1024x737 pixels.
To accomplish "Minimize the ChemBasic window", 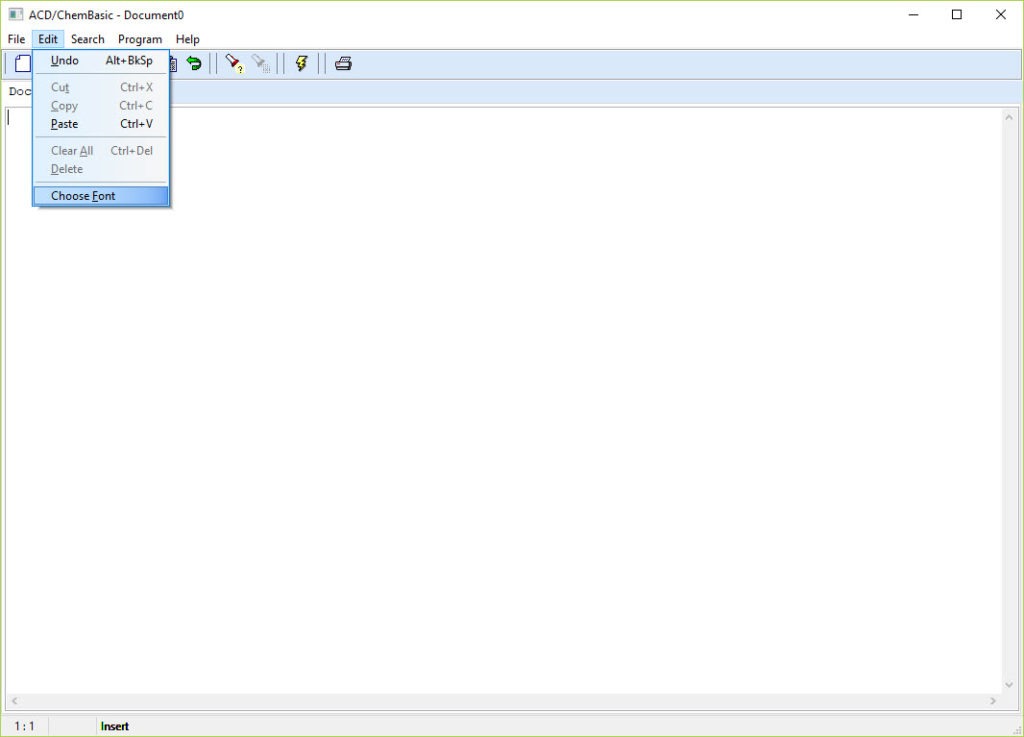I will pyautogui.click(x=914, y=14).
